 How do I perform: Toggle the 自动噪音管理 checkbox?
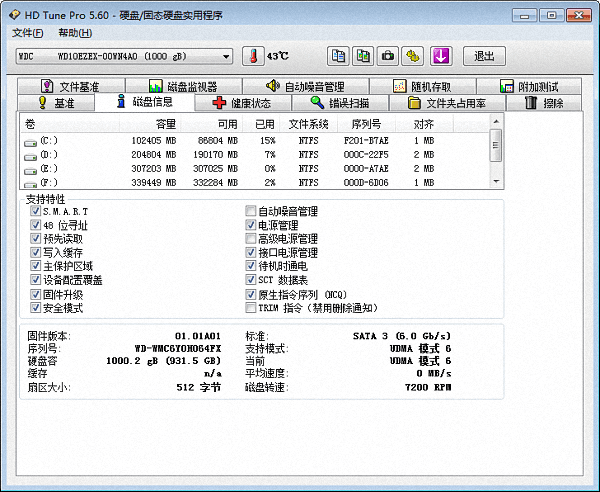(x=251, y=212)
